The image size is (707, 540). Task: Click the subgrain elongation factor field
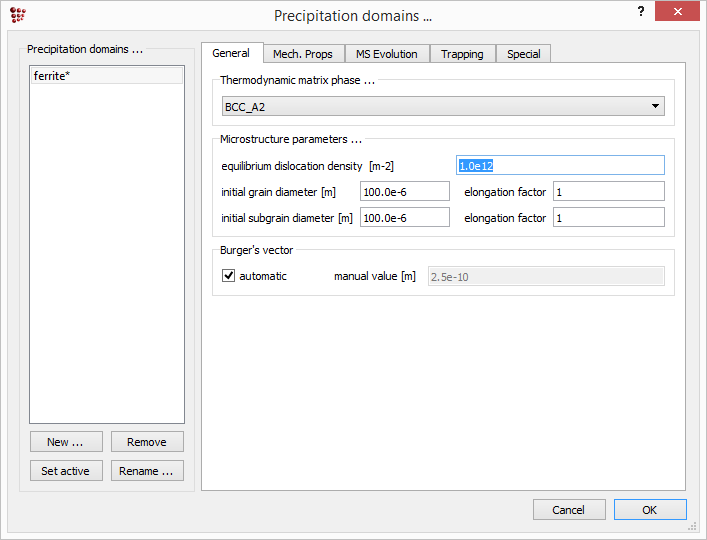click(x=608, y=217)
